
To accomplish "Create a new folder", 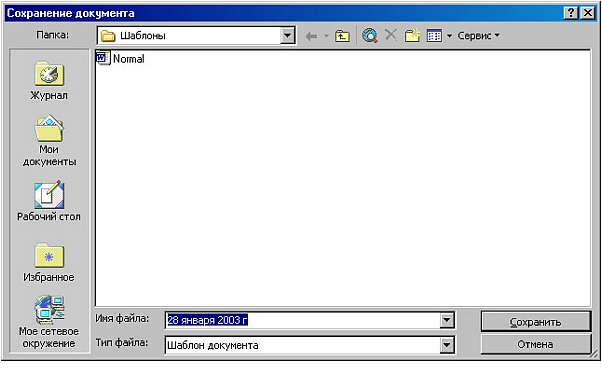I will coord(413,36).
